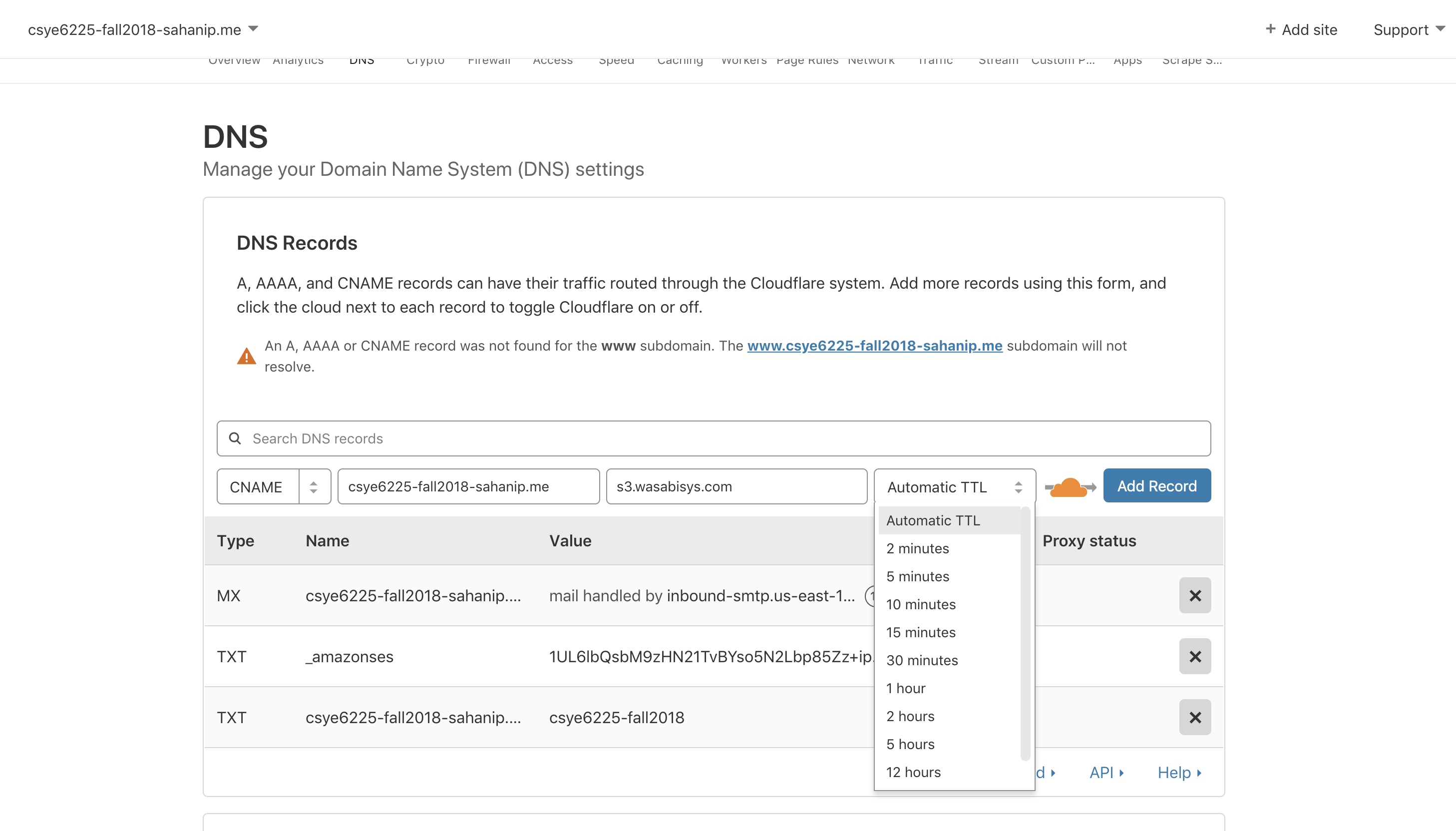Open the Caching tab
Image resolution: width=1456 pixels, height=831 pixels.
click(x=680, y=60)
